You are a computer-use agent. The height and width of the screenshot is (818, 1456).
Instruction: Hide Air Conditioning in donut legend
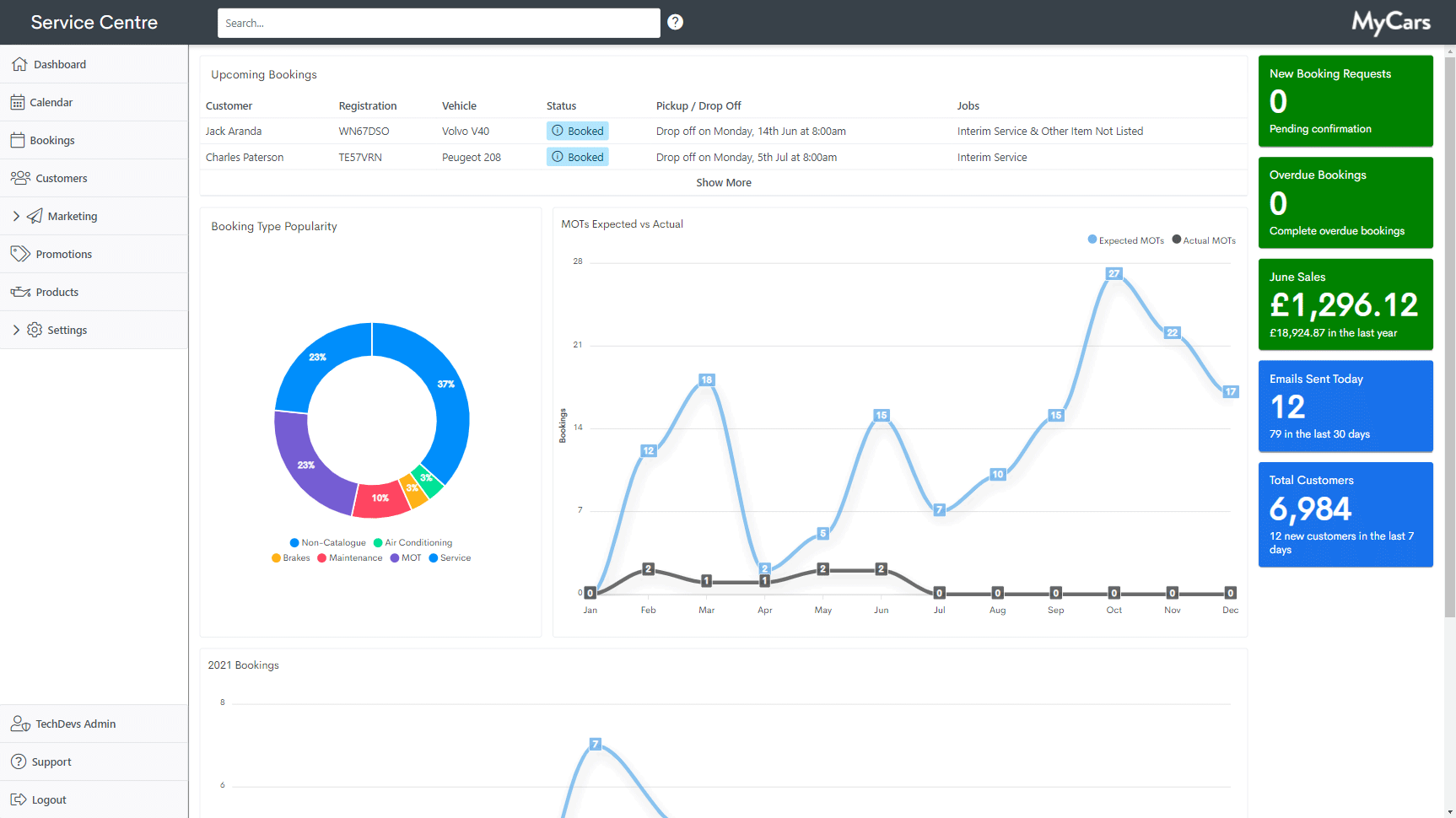(x=413, y=542)
